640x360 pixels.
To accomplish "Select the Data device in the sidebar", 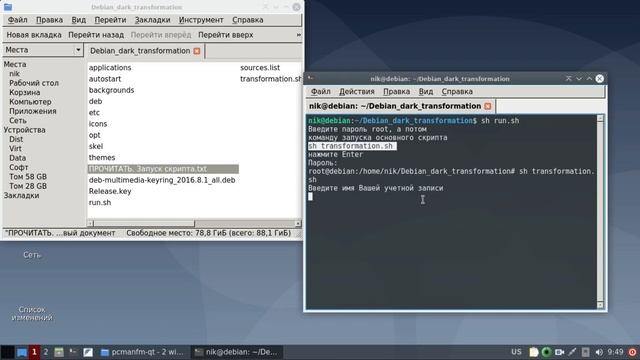I will point(18,158).
